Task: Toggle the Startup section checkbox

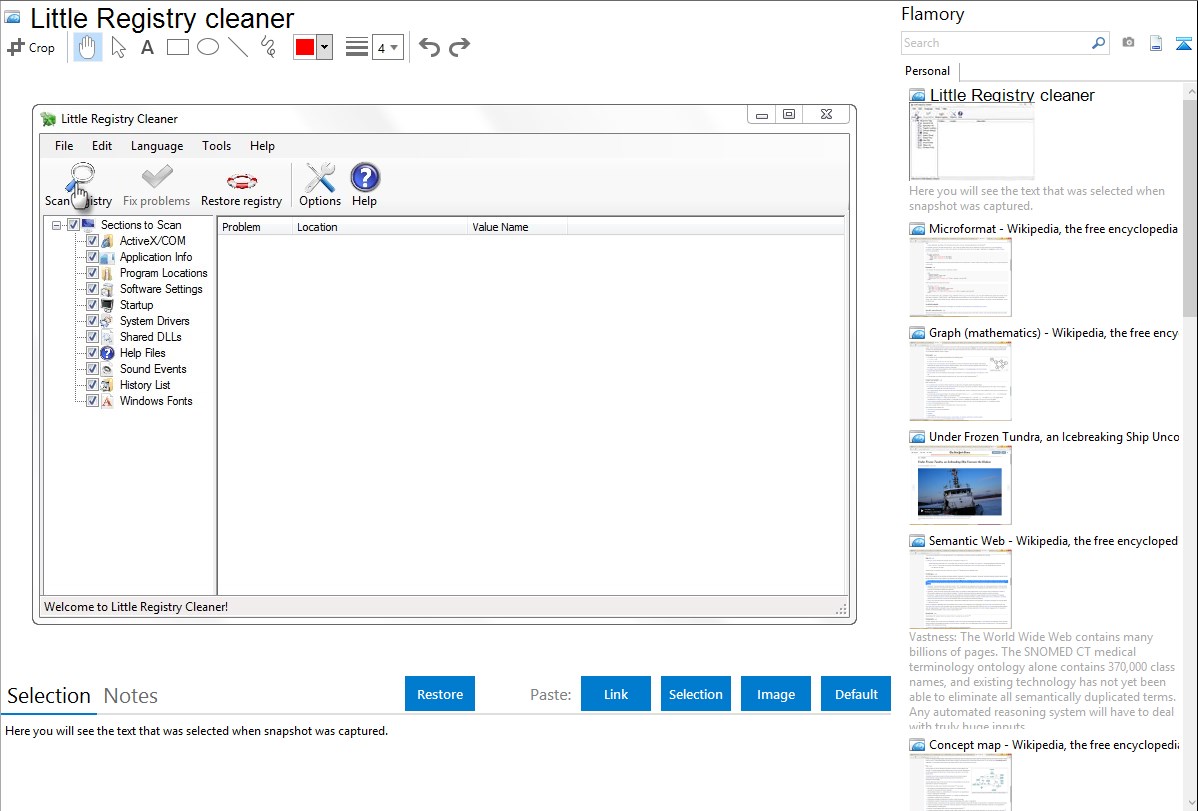Action: pyautogui.click(x=93, y=305)
